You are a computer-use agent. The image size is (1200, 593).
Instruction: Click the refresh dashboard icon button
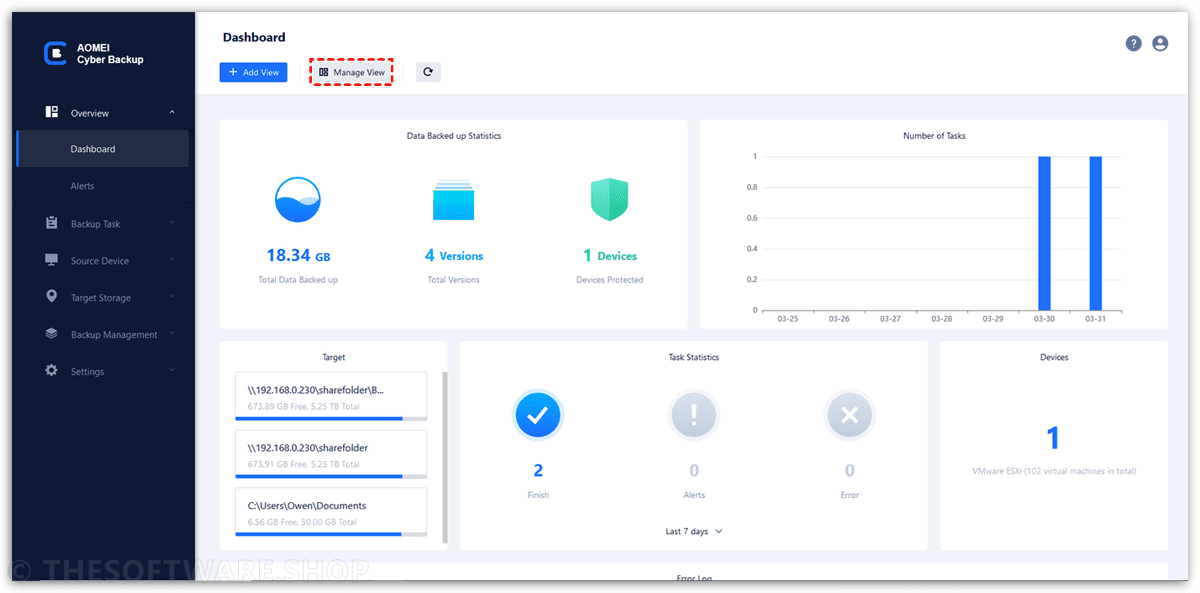click(428, 72)
